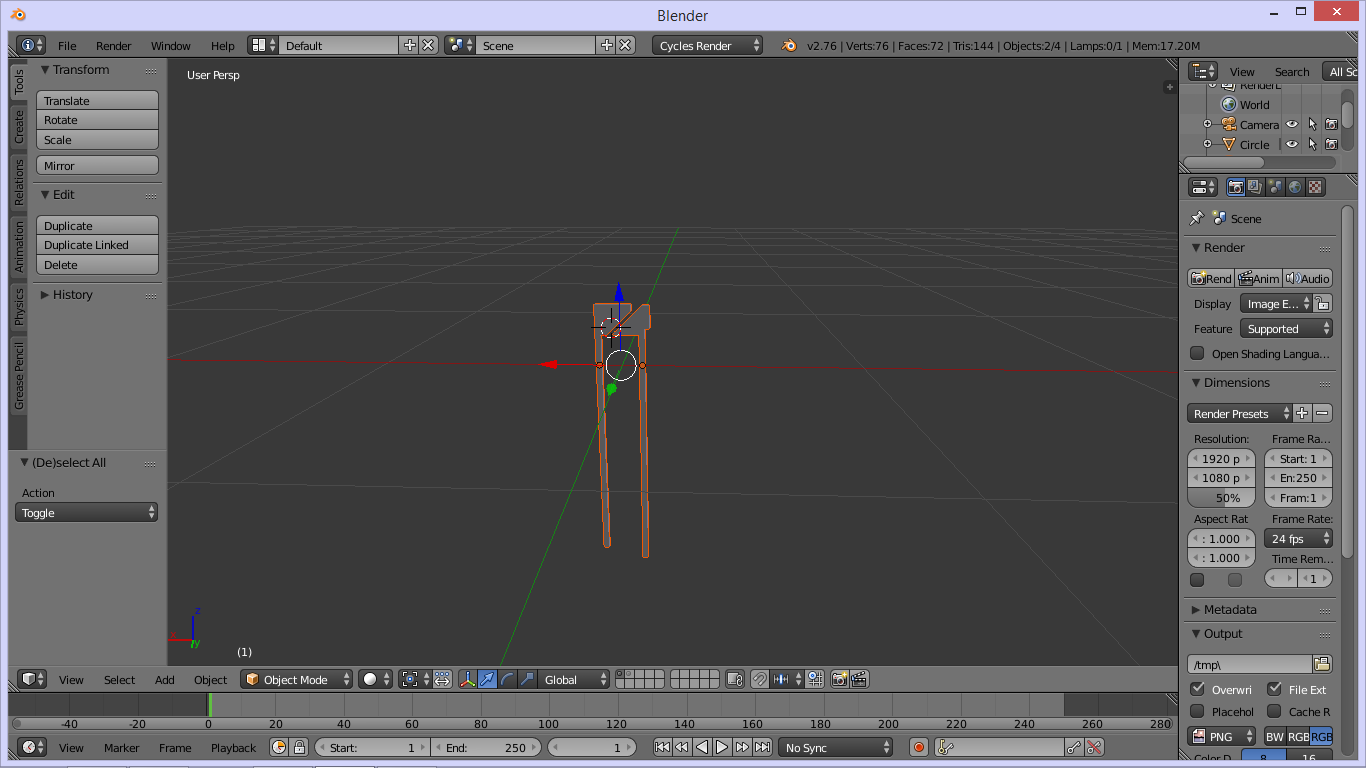Click the Delete button in Edit panel

pos(98,265)
